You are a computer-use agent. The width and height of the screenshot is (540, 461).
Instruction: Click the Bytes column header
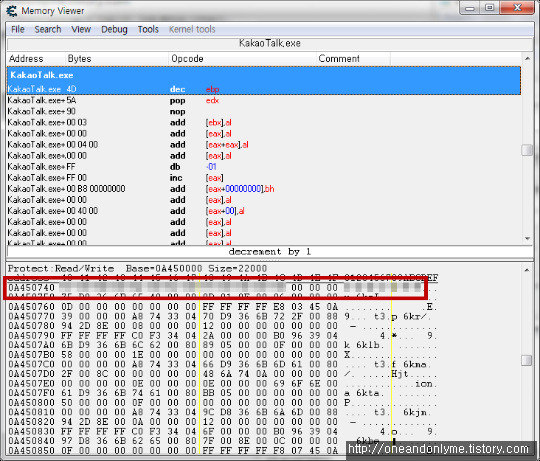coord(116,59)
